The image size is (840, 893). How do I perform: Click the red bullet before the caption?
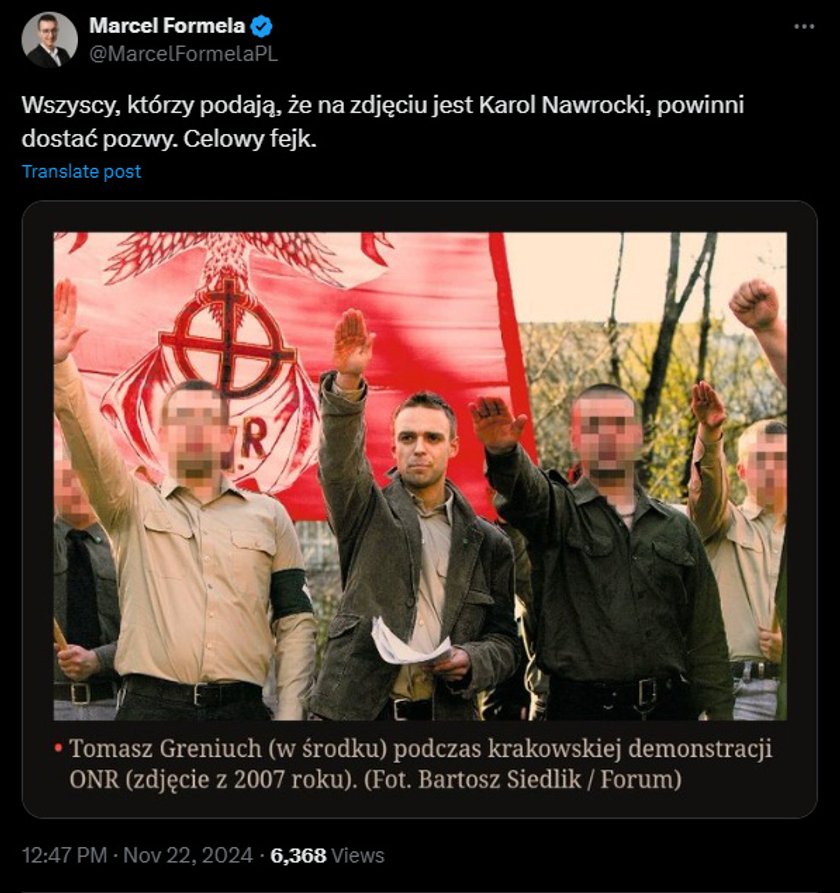click(x=58, y=747)
